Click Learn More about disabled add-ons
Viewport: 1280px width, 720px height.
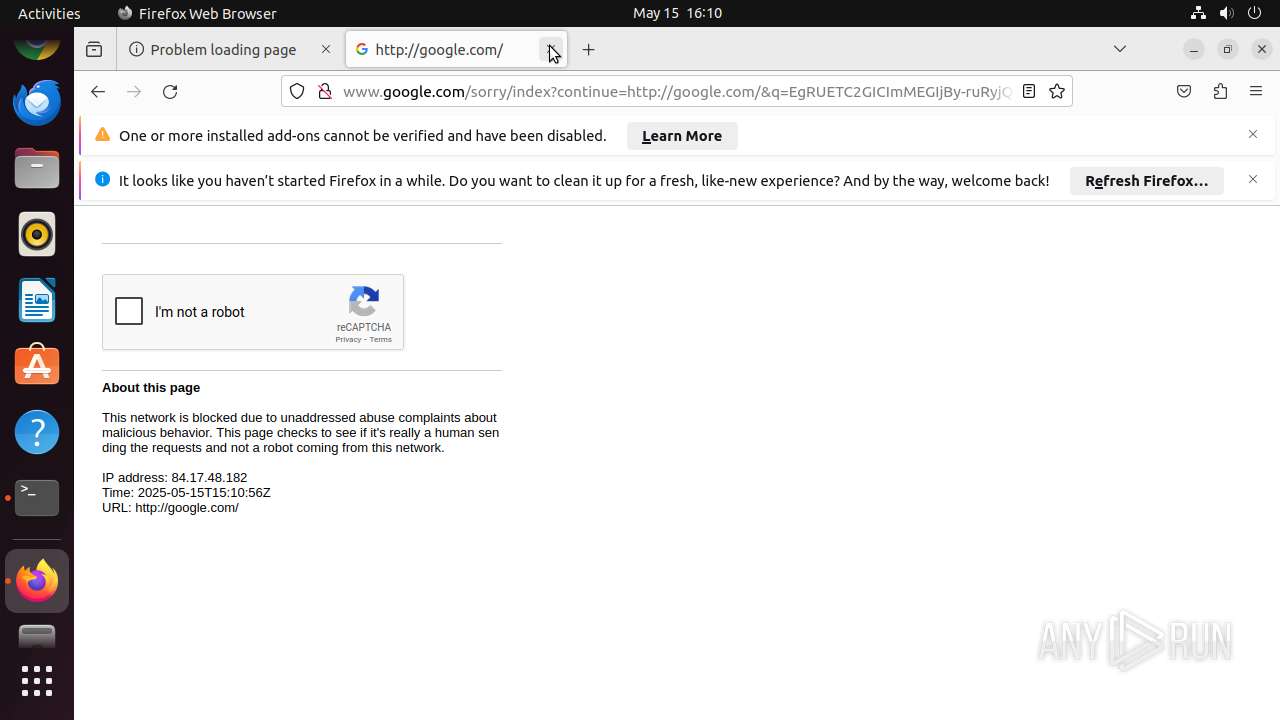(682, 136)
